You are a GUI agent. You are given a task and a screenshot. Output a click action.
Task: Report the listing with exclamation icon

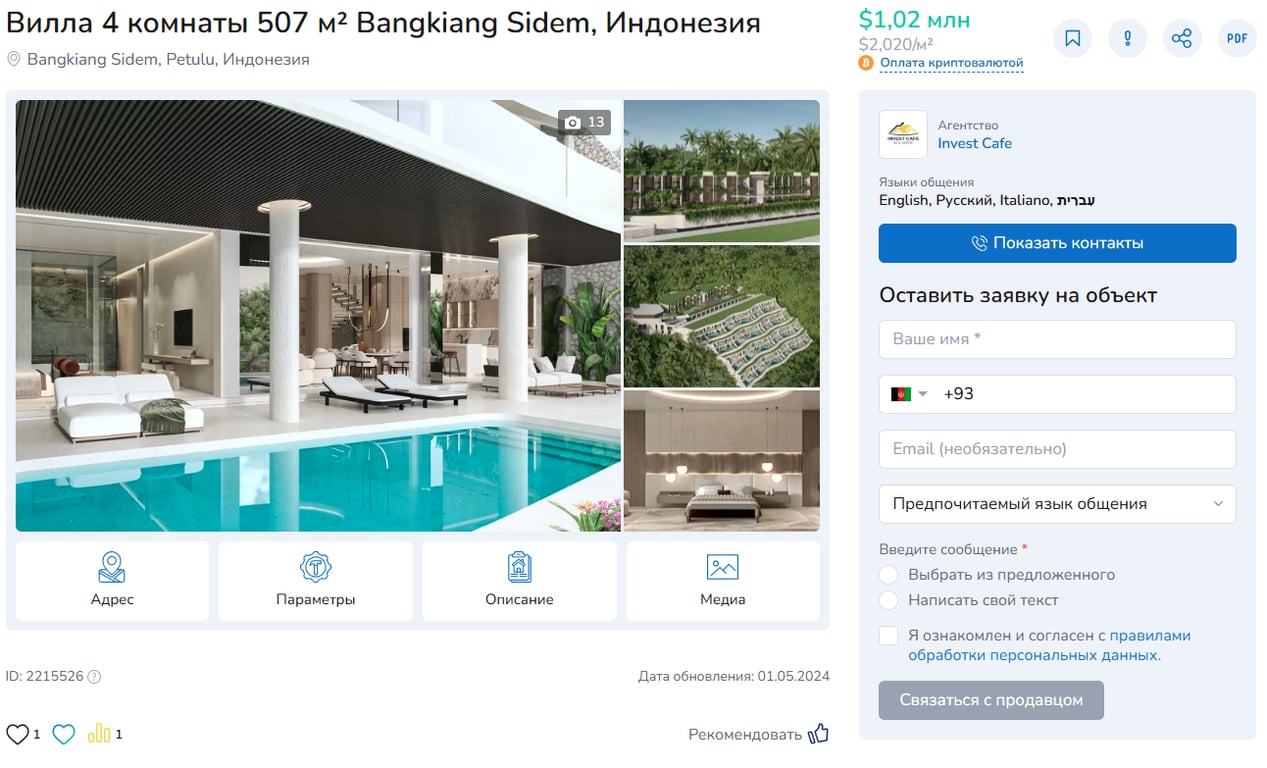tap(1127, 39)
